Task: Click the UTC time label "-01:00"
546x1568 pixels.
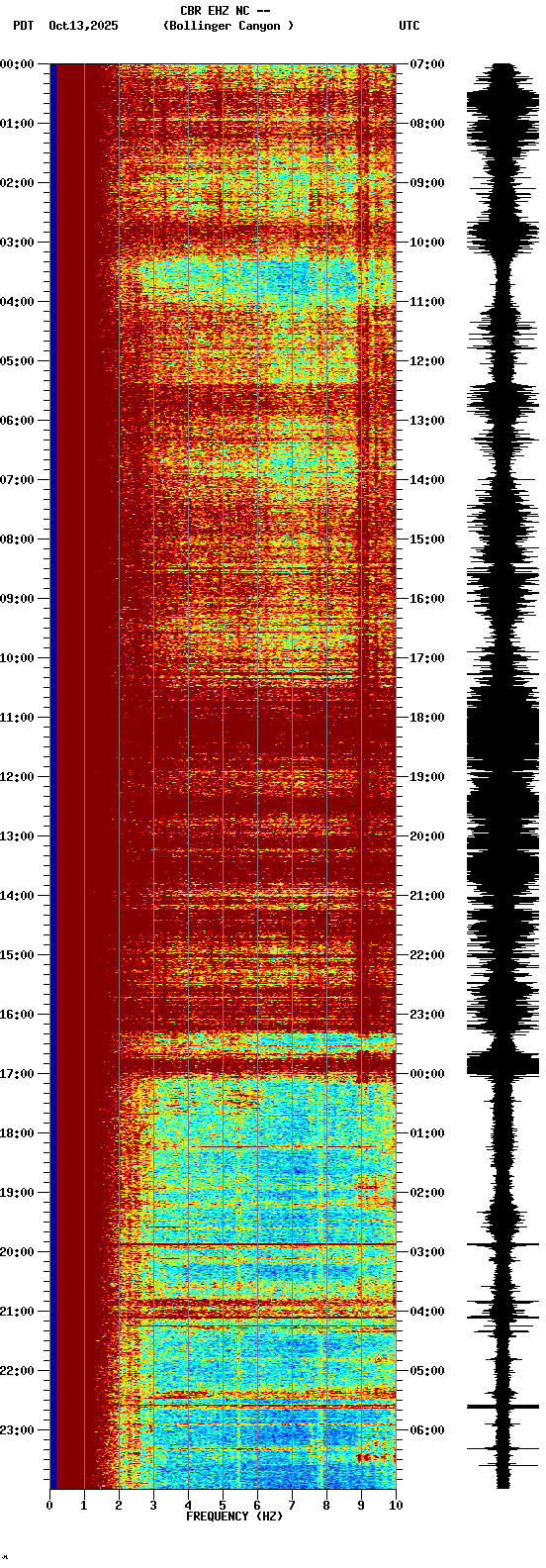Action: pos(426,1133)
